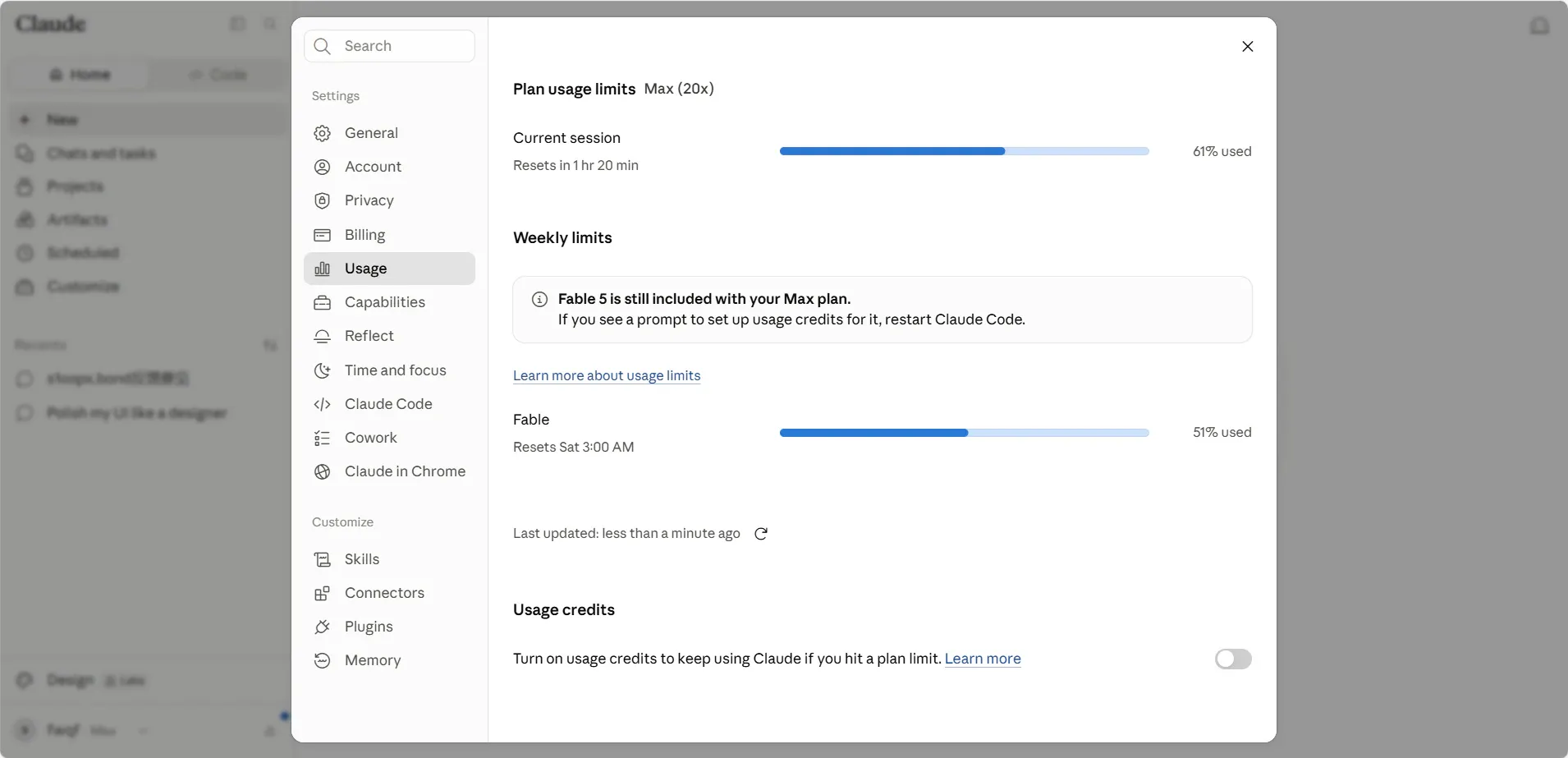Click the Fable weekly usage progress bar
Viewport: 1568px width, 758px height.
tap(965, 433)
